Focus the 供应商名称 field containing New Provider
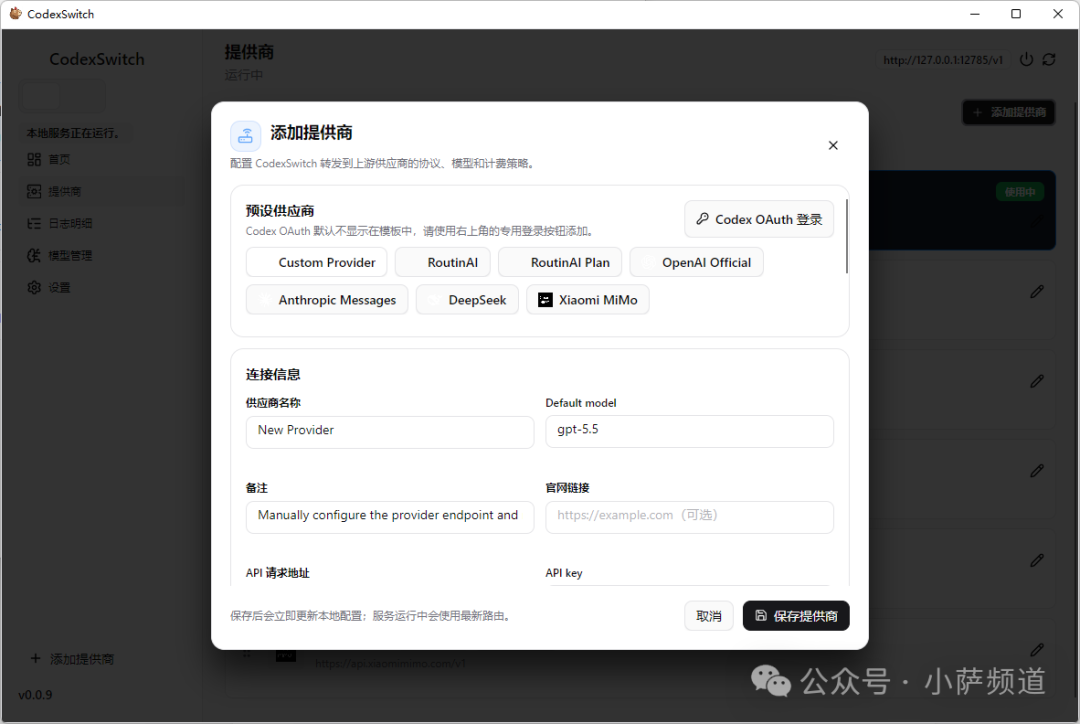 tap(390, 432)
